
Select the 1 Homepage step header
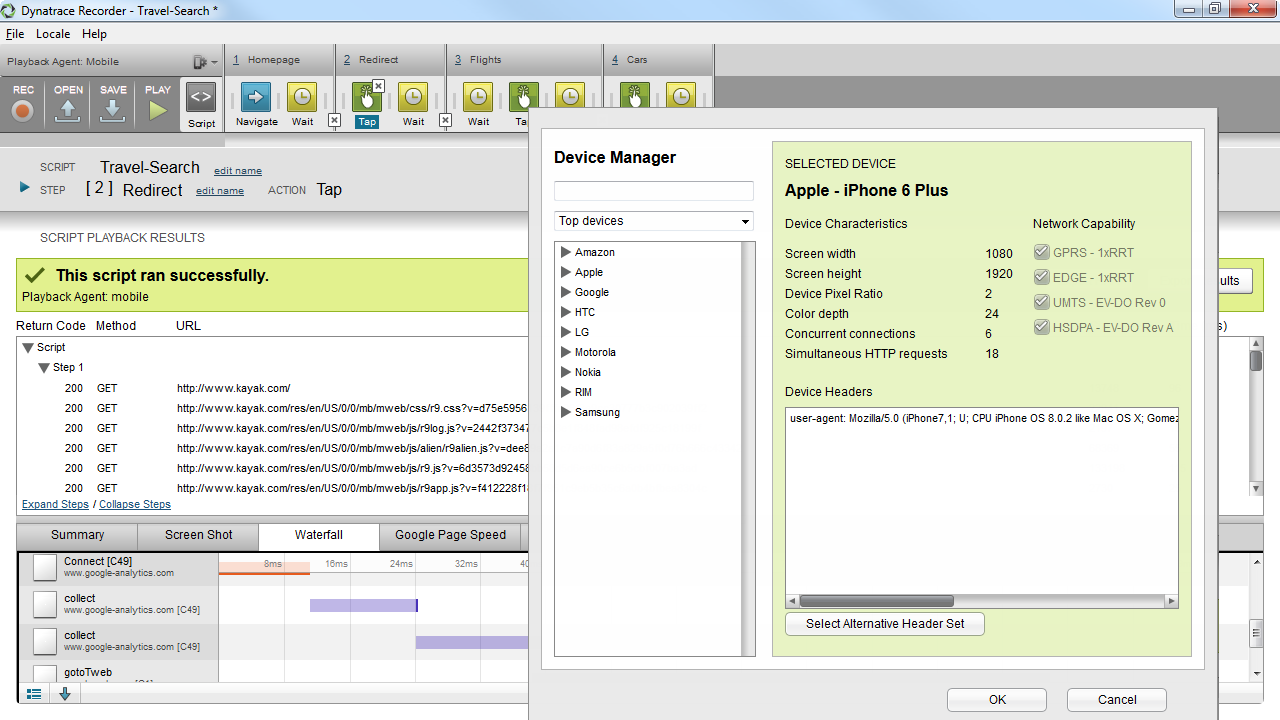[280, 60]
